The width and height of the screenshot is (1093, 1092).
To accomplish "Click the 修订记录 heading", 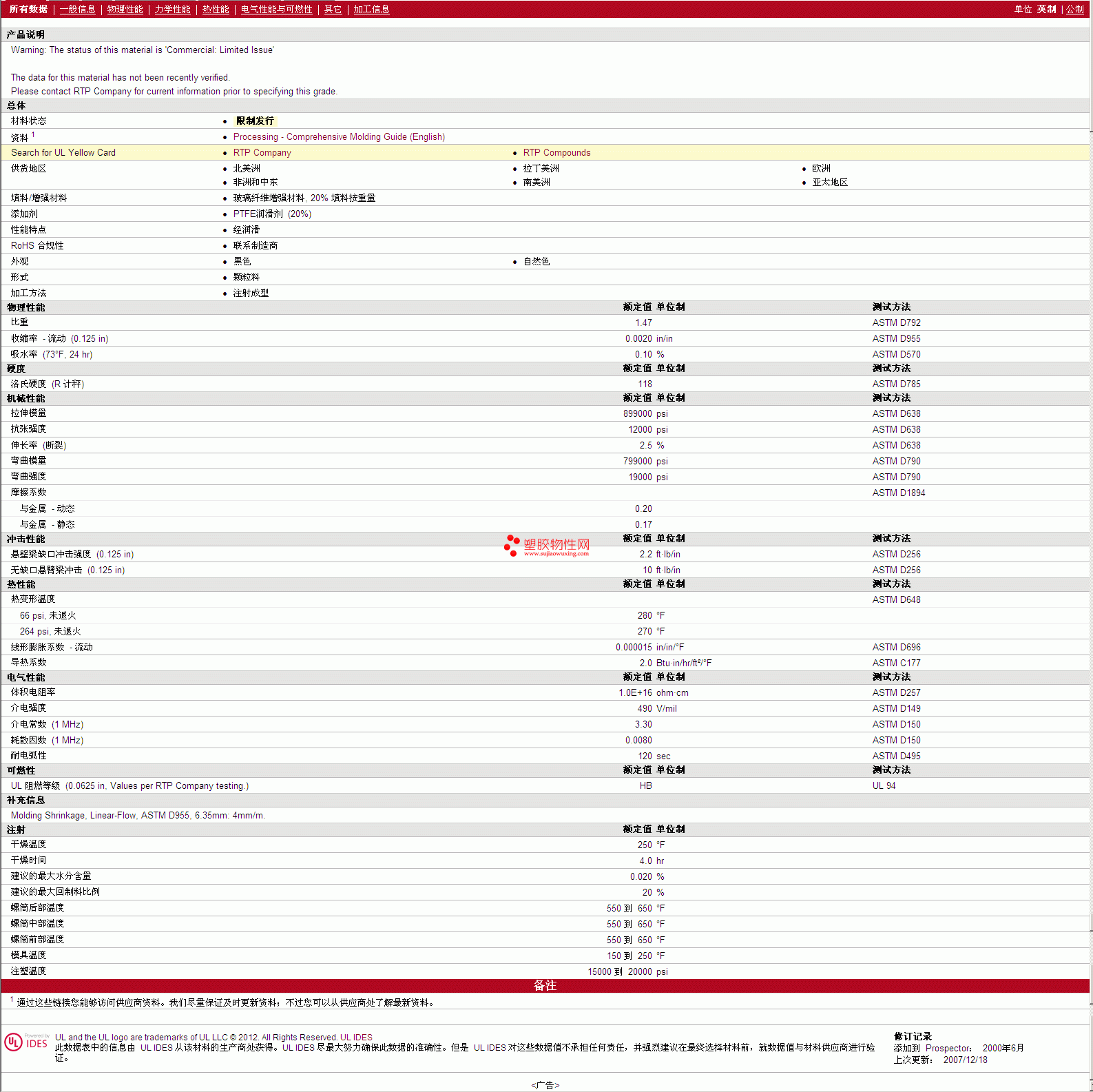I will 913,1036.
